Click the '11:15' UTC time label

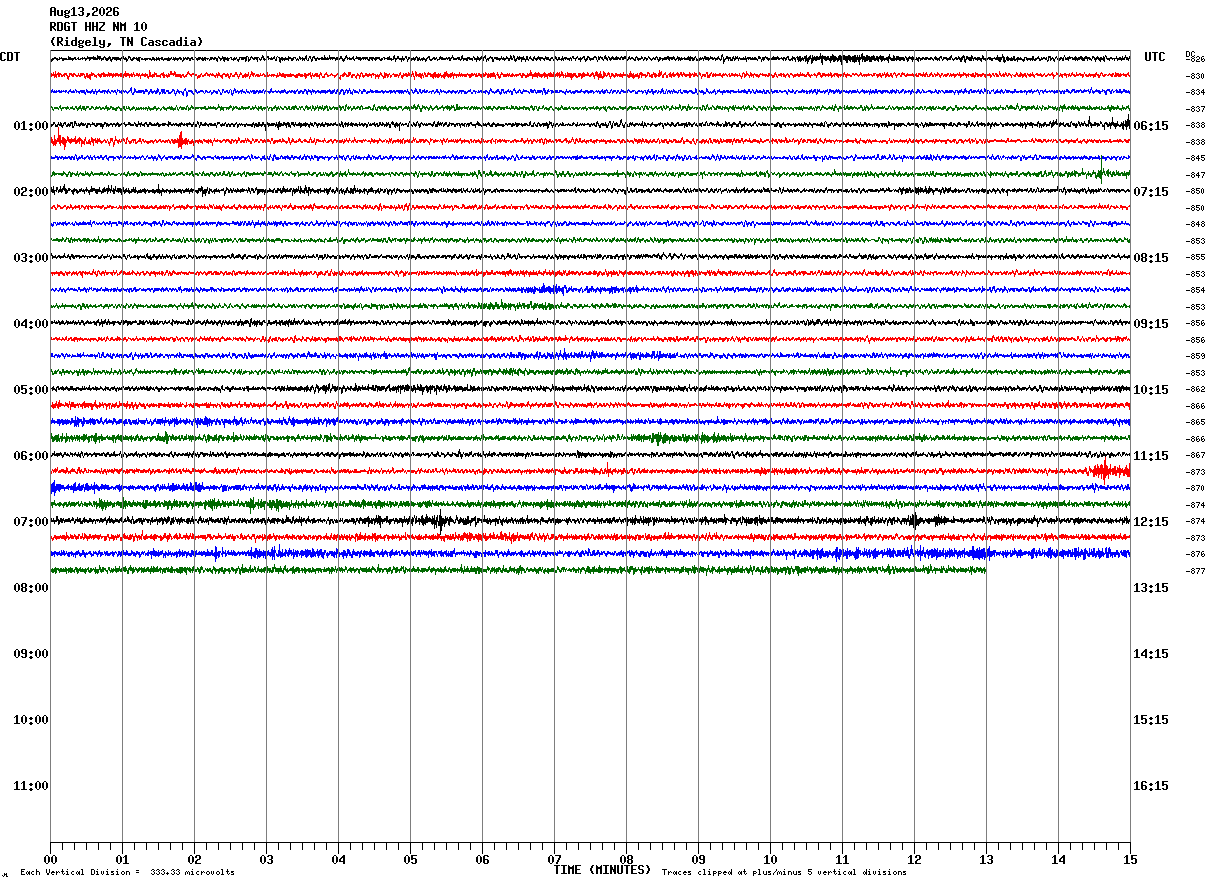tap(1152, 456)
